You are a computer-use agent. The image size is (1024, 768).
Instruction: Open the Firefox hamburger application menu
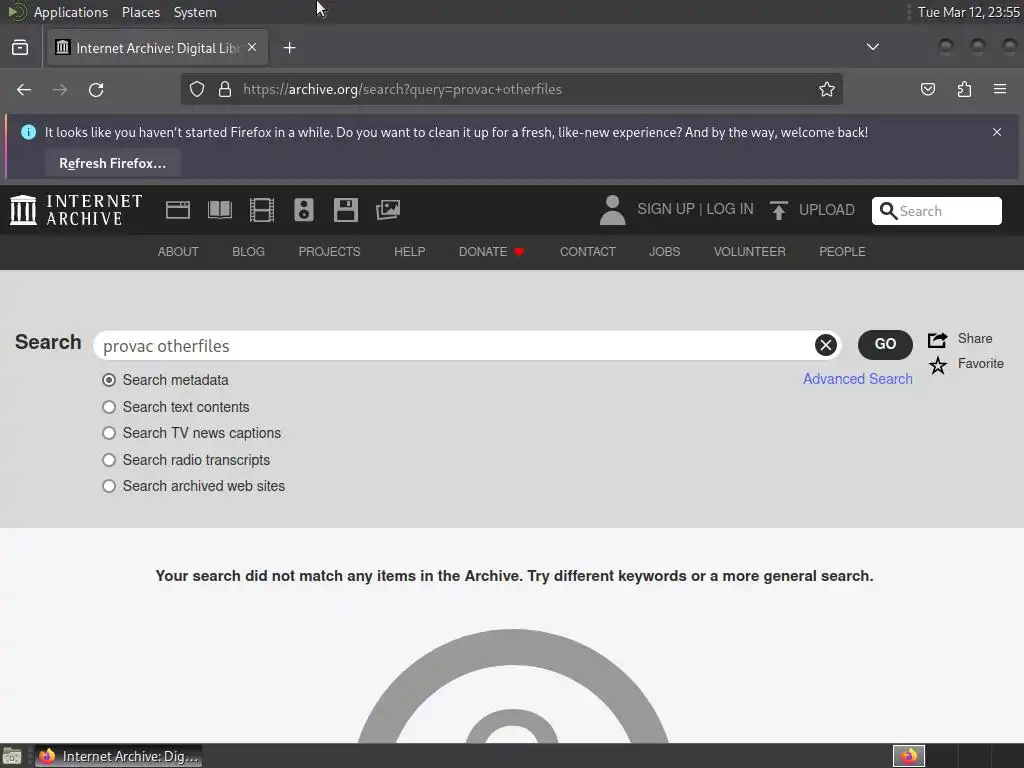[x=1000, y=89]
